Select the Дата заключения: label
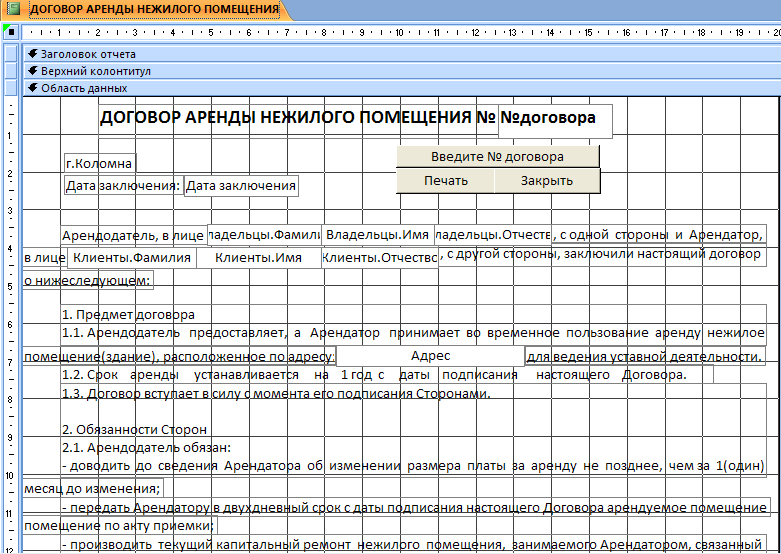Viewport: 781px width, 554px height. tap(124, 185)
